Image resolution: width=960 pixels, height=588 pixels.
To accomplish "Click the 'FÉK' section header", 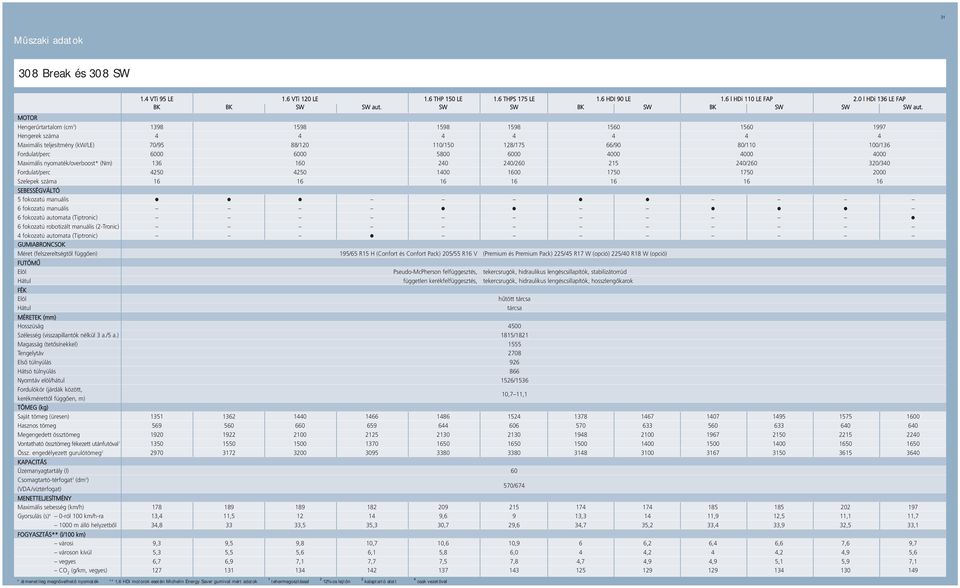I will point(22,290).
